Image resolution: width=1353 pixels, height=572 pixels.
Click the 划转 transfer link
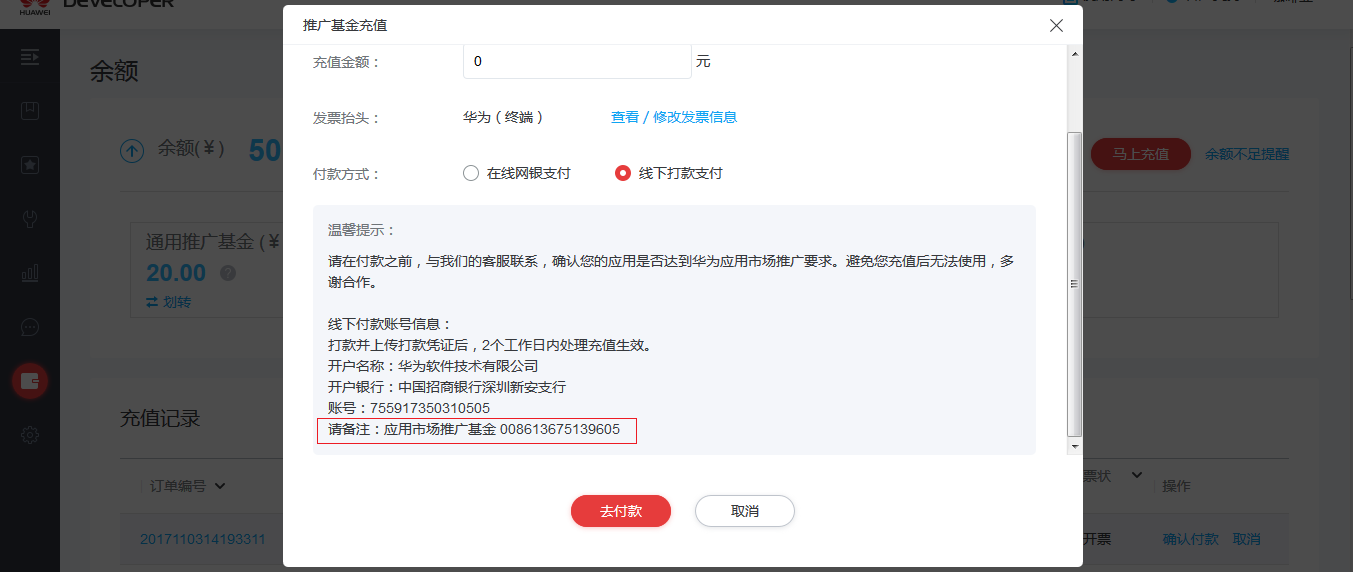point(168,301)
